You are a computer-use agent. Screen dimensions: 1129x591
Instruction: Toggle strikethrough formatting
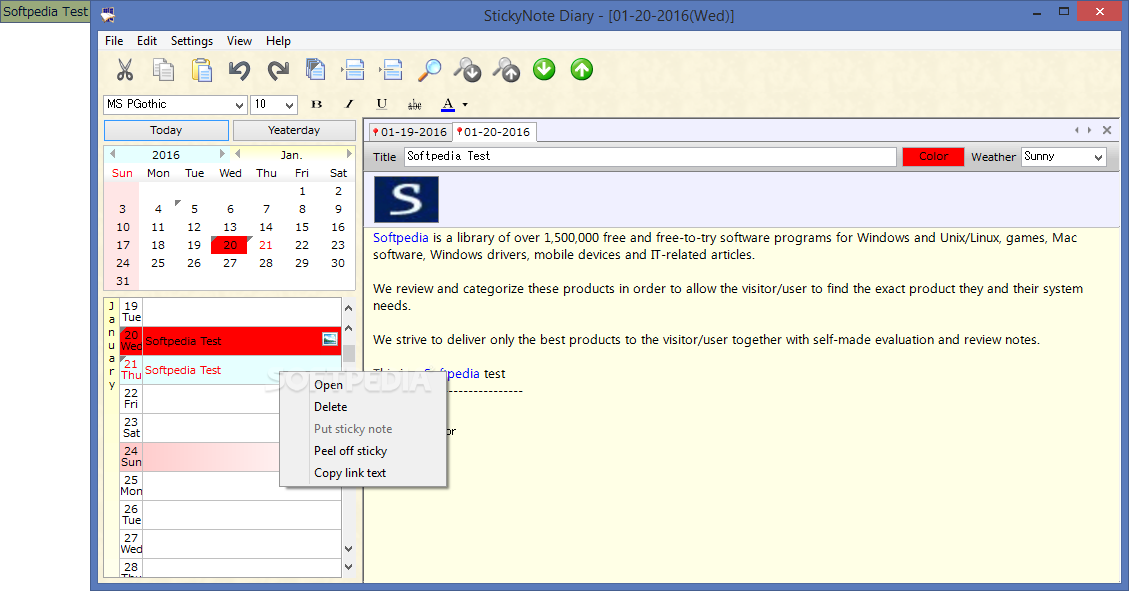[x=415, y=105]
